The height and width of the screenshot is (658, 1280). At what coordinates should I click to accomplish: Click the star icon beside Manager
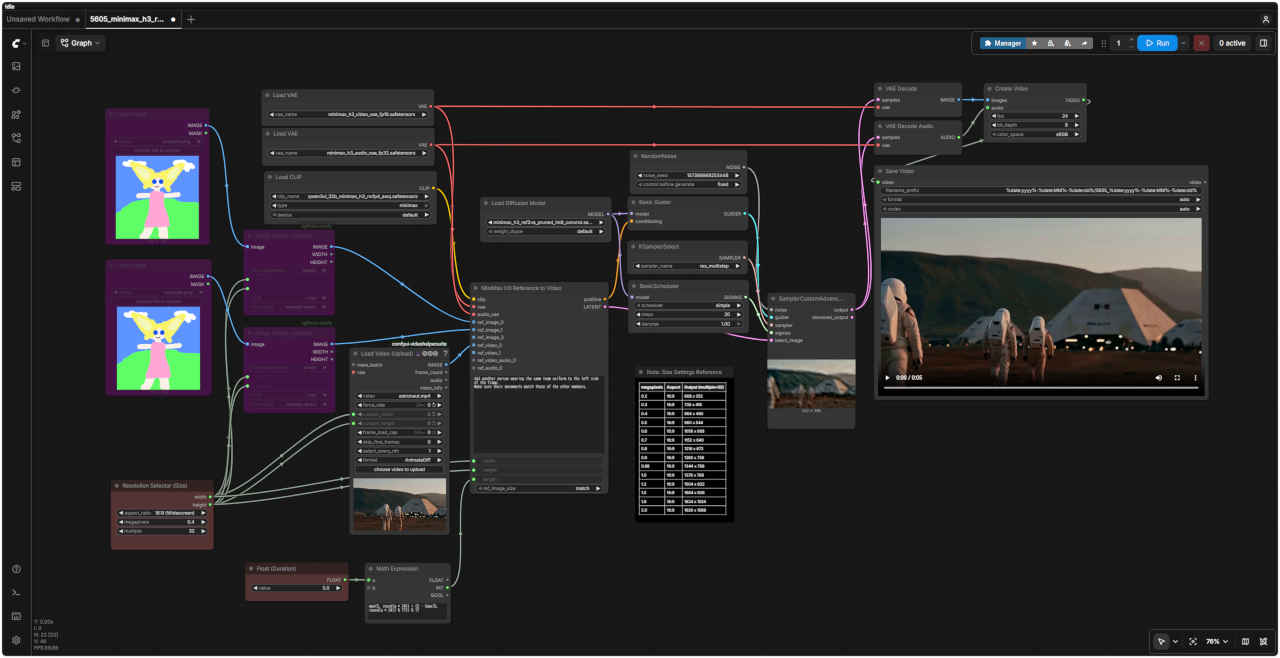(x=1034, y=43)
